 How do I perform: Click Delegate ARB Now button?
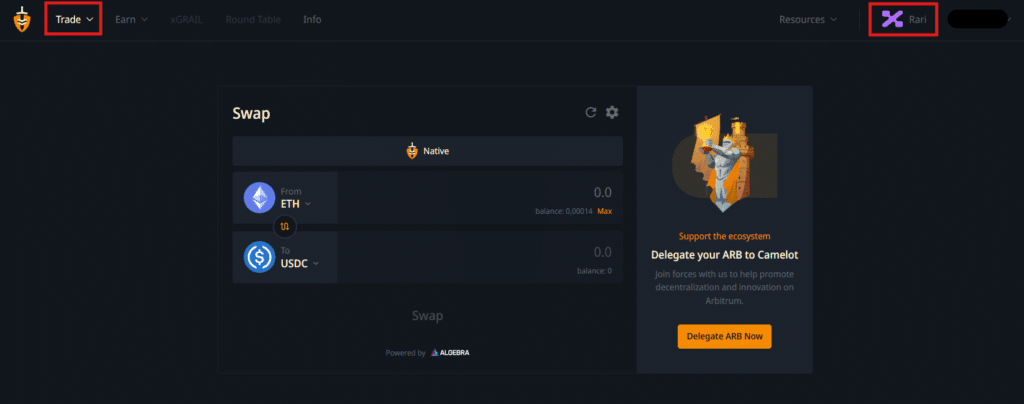point(724,337)
